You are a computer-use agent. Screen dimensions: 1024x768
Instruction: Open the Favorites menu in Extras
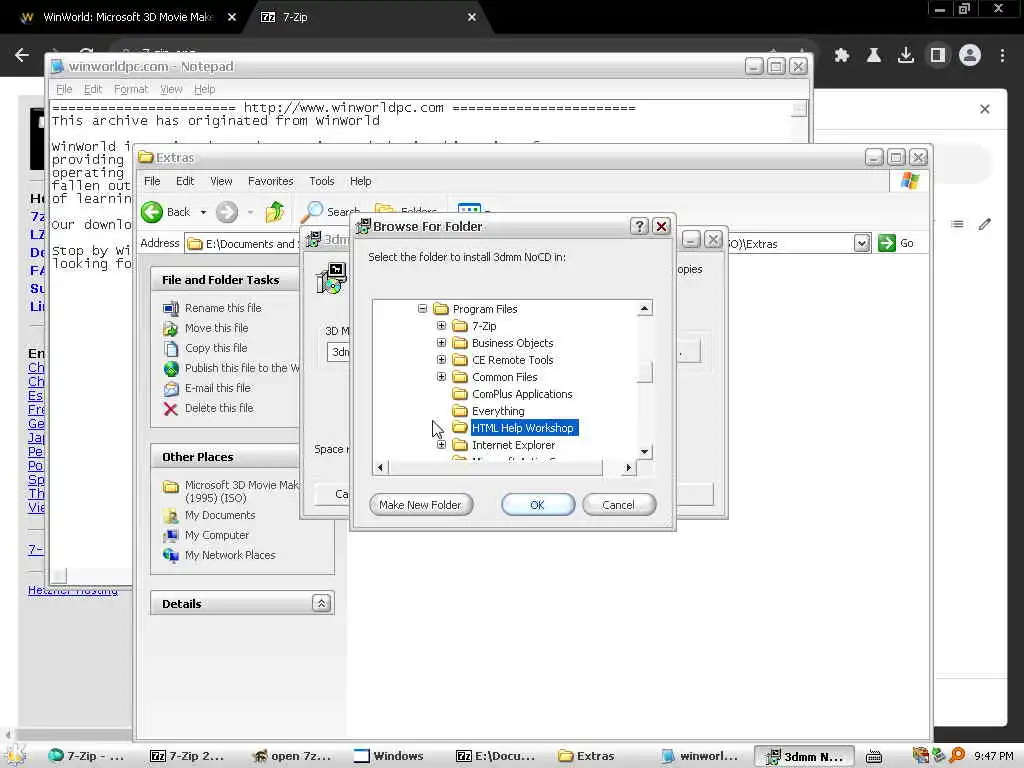click(270, 181)
